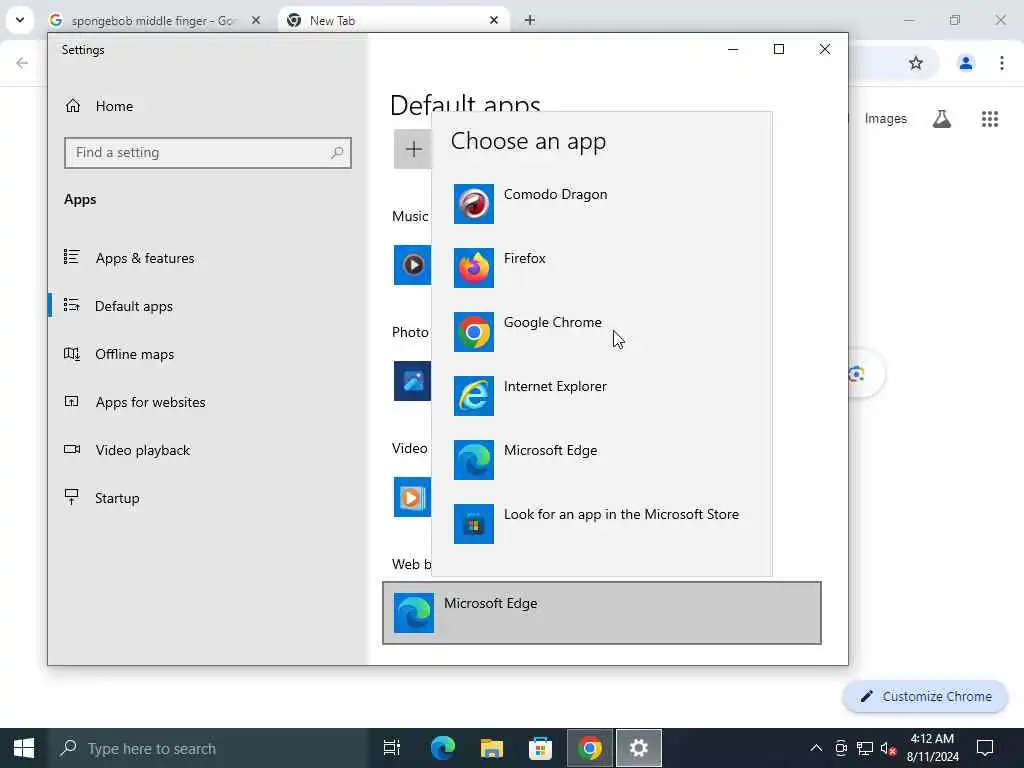The height and width of the screenshot is (768, 1024).
Task: Click search magnifier in Find a setting
Action: [x=337, y=152]
